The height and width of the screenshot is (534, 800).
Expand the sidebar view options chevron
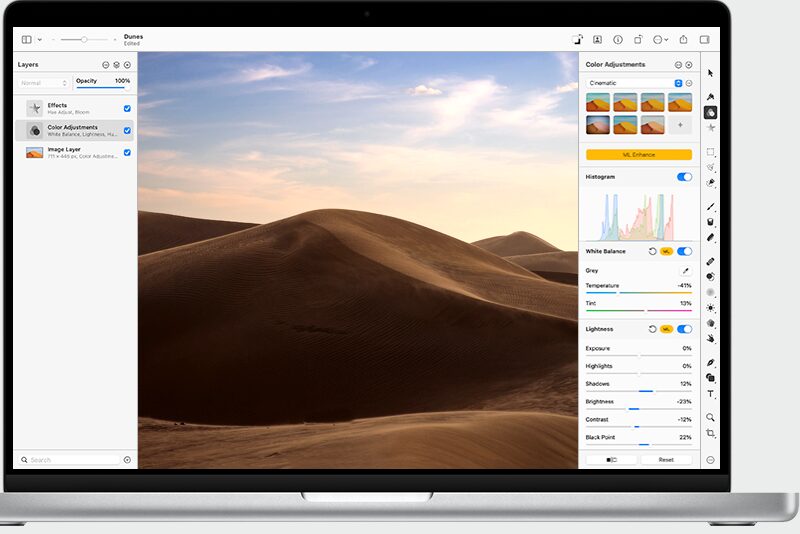tap(40, 40)
